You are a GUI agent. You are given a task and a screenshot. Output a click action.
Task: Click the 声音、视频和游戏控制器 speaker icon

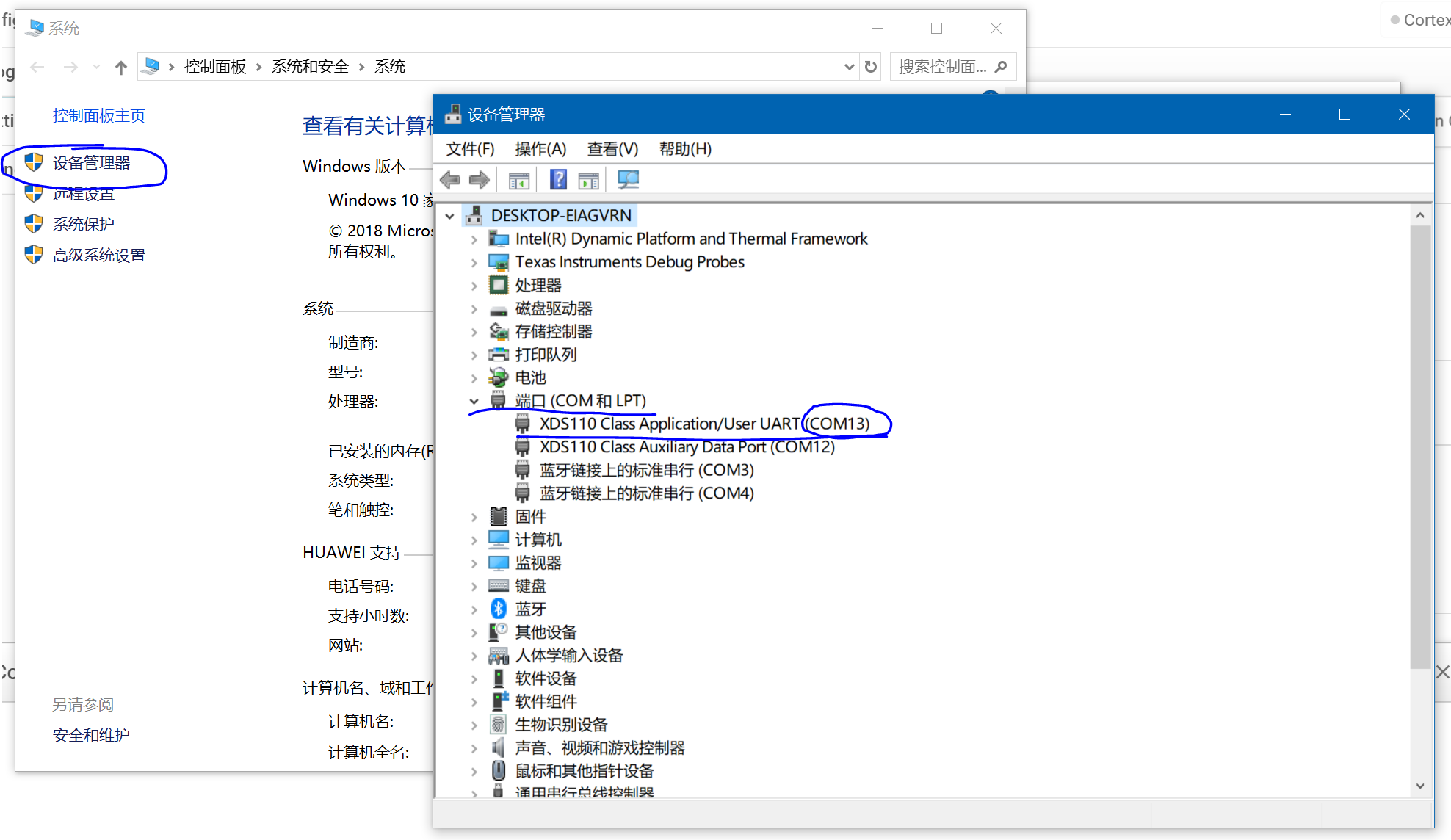pos(499,747)
